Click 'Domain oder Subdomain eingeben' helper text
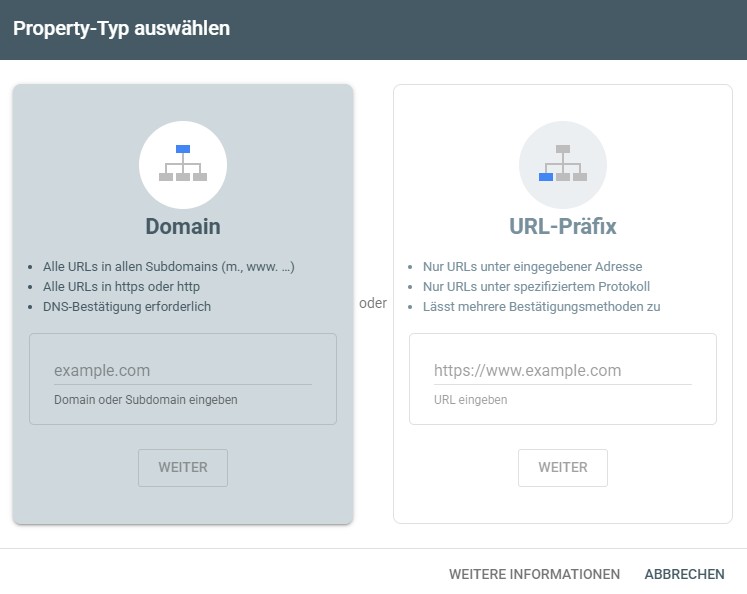Viewport: 747px width, 594px height. click(x=146, y=400)
